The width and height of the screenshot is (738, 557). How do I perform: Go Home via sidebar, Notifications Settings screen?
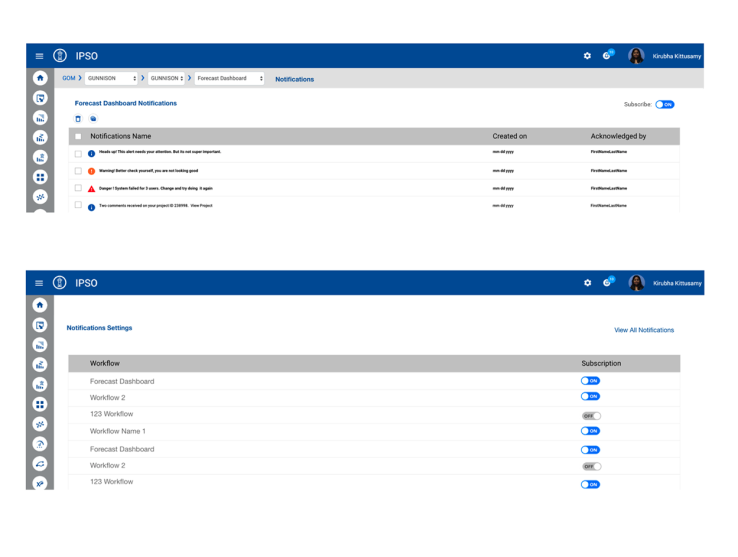pos(40,305)
